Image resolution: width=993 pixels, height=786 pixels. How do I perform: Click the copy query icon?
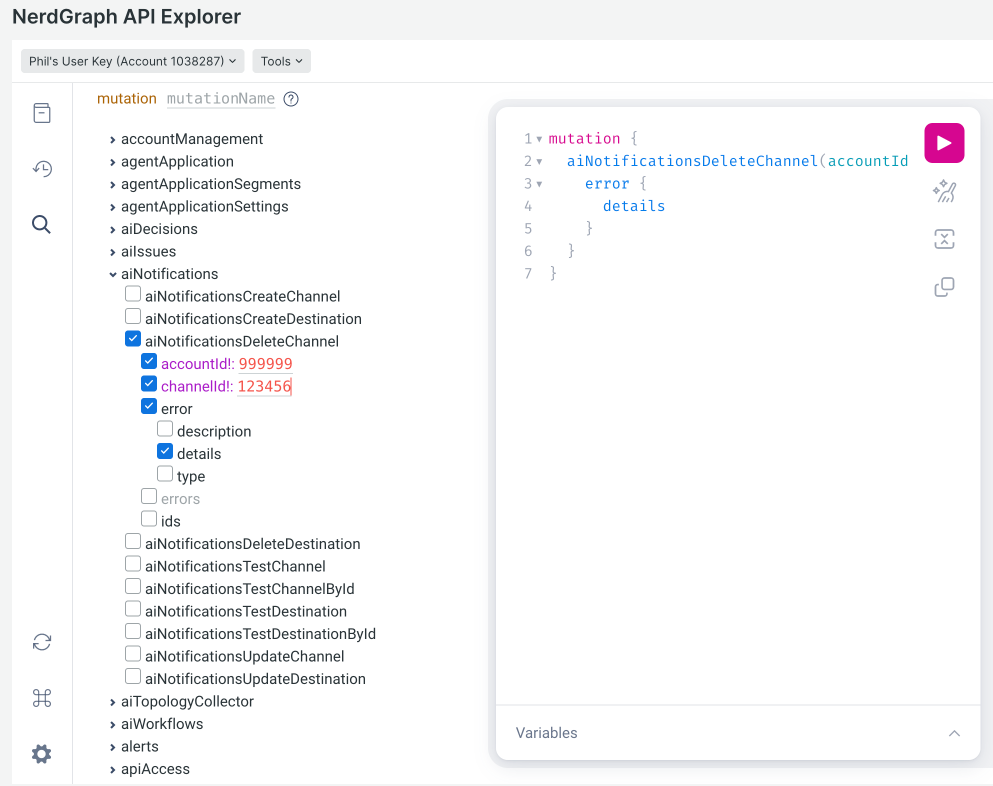pos(944,287)
